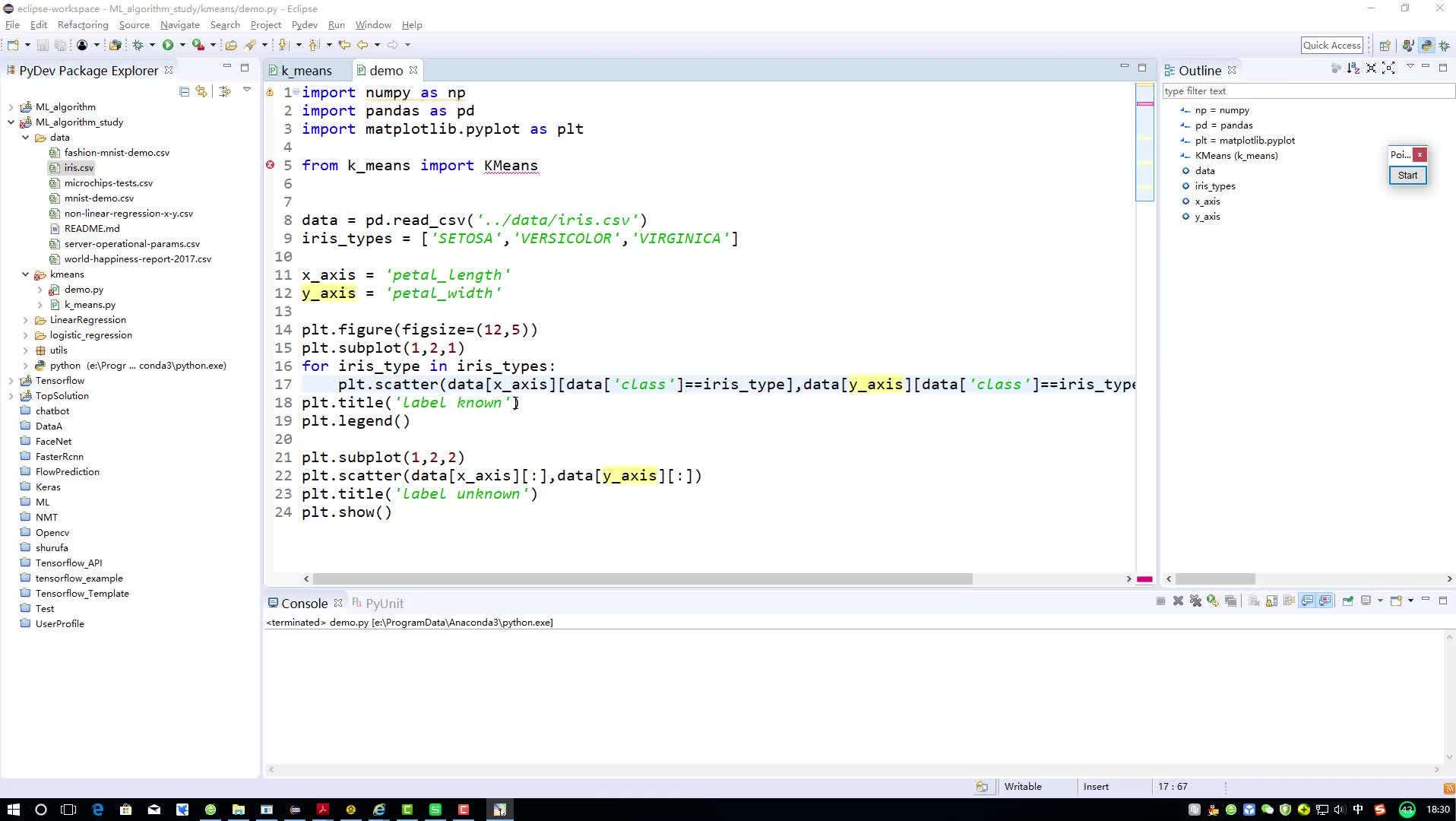Click the Open Type folder icon

tap(231, 45)
